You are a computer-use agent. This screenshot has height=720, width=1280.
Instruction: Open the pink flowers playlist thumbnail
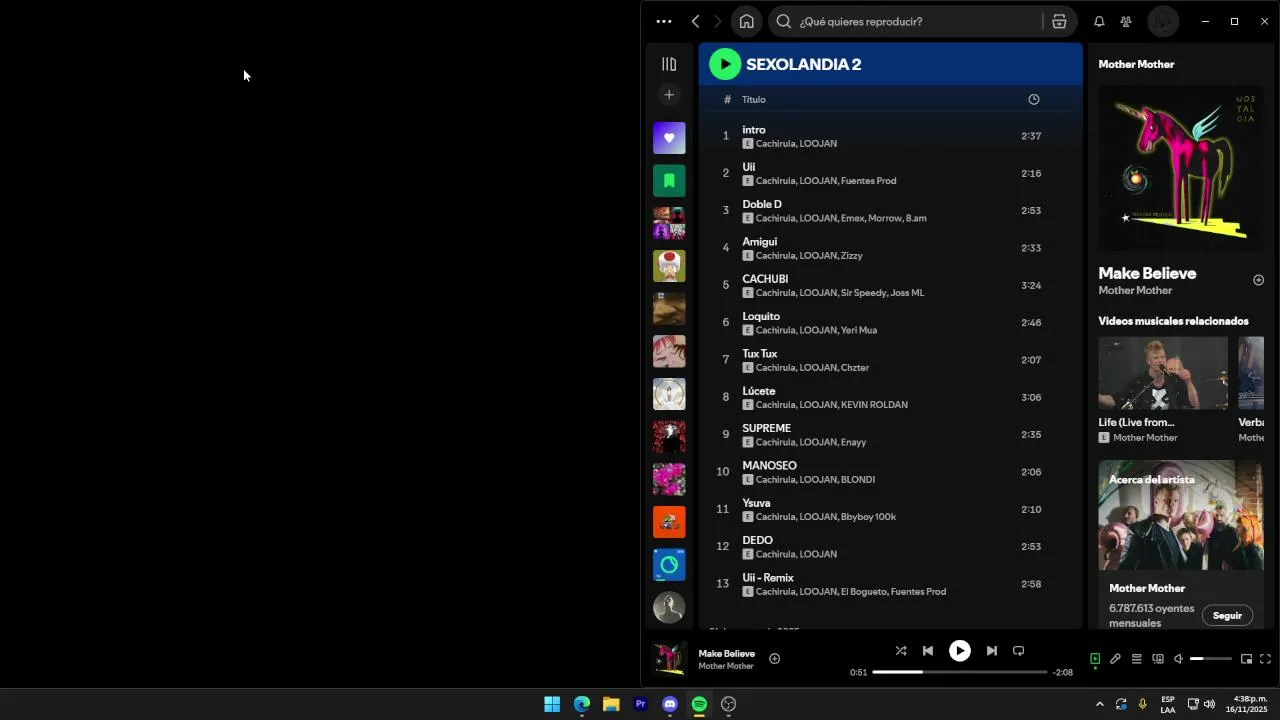[x=669, y=479]
